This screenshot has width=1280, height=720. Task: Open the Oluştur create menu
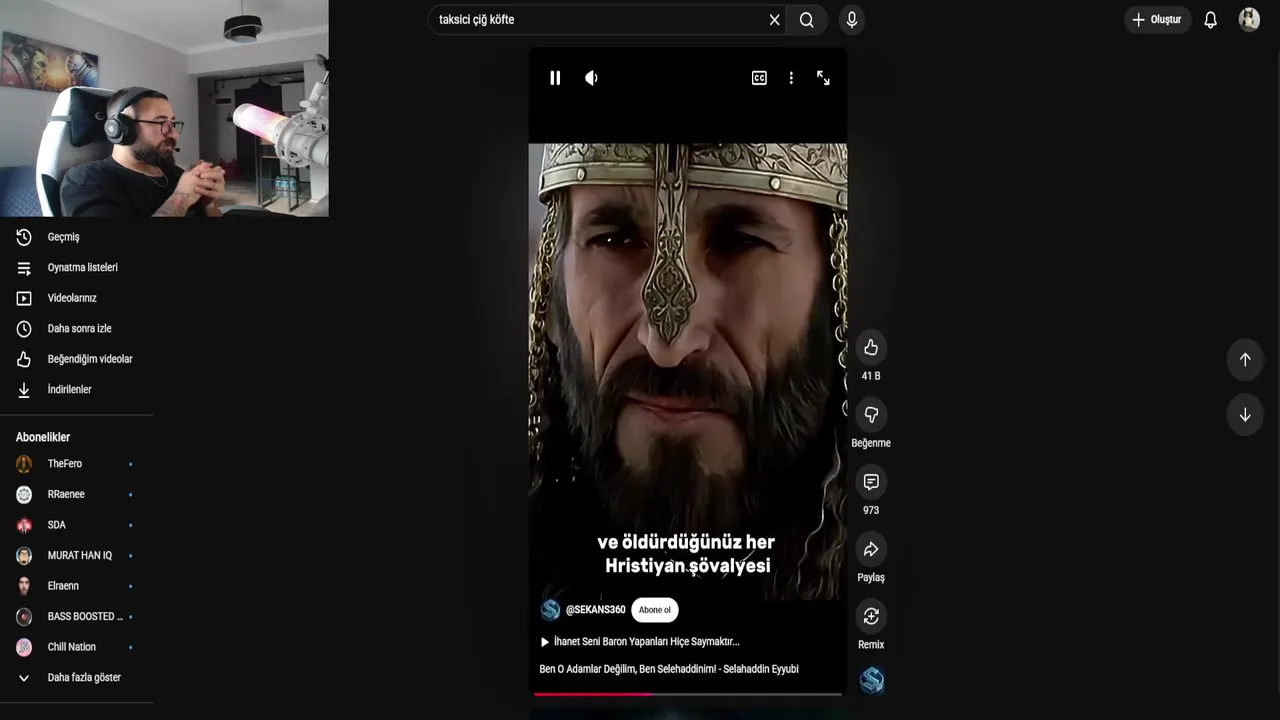point(1157,20)
